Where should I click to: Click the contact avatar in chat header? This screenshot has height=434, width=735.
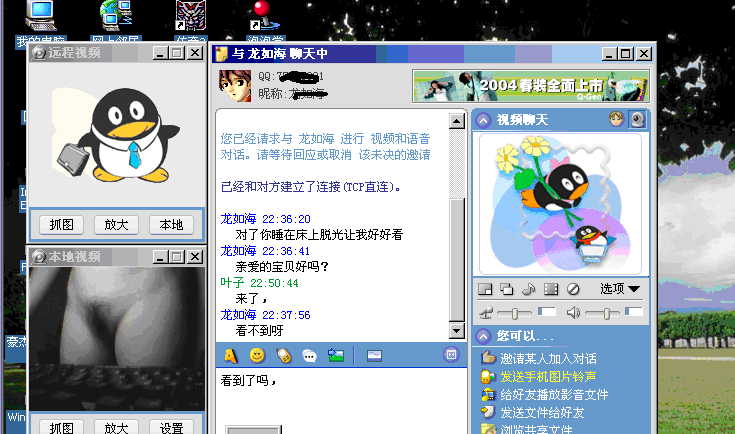(235, 86)
